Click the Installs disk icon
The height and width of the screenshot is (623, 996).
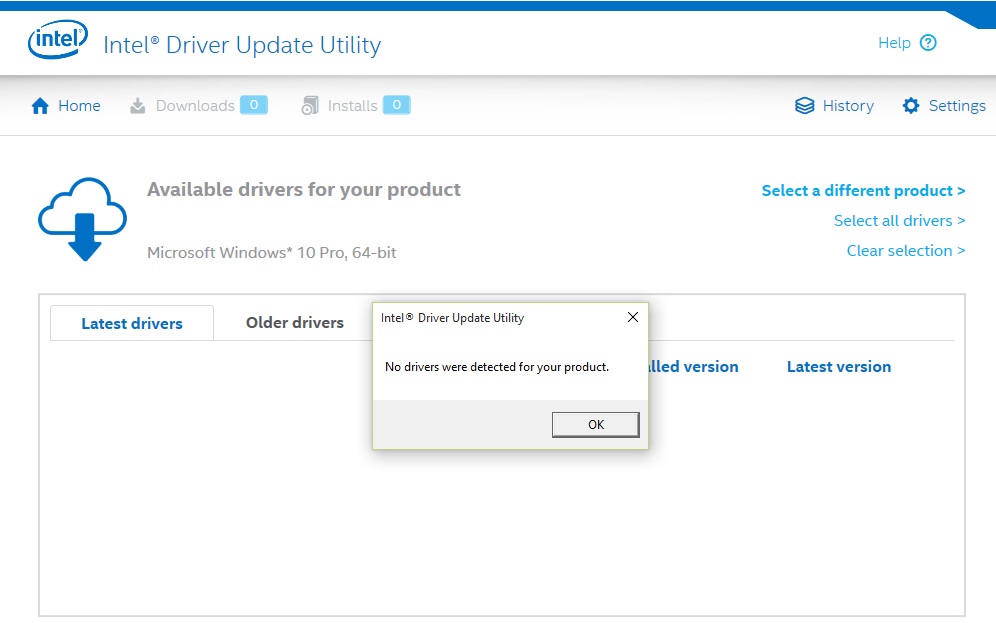tap(309, 105)
